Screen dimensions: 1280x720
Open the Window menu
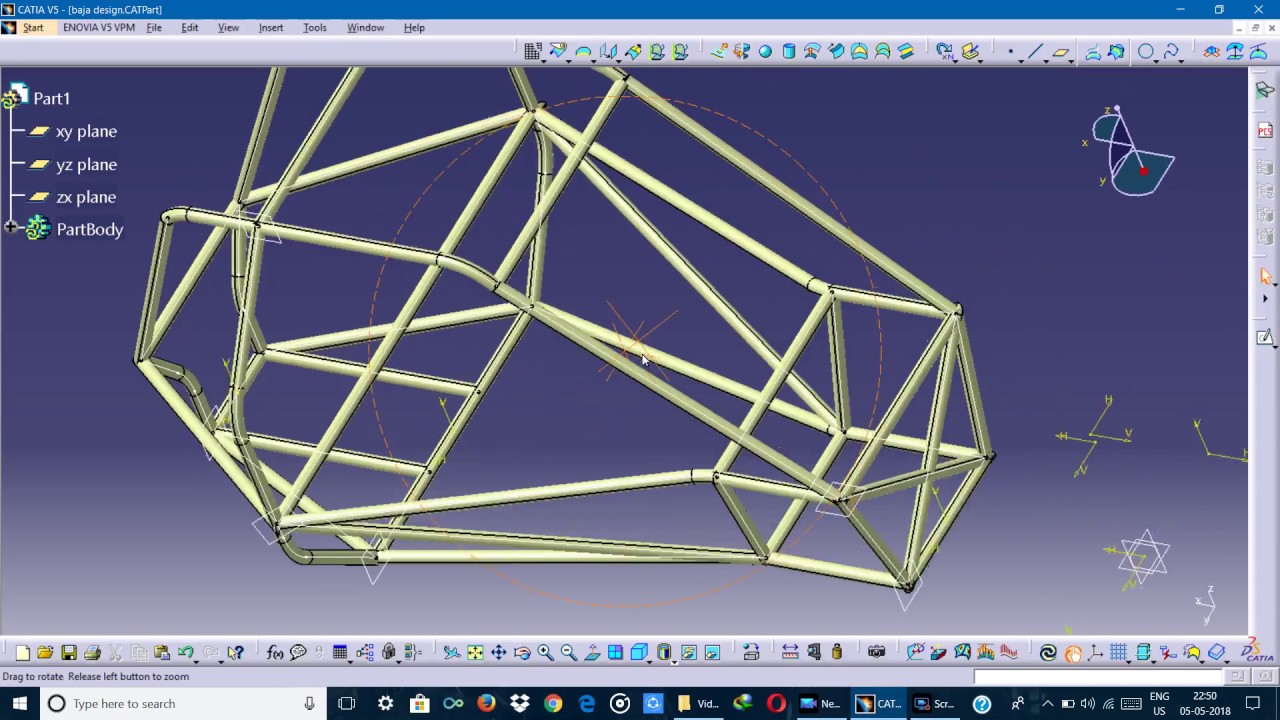[365, 27]
